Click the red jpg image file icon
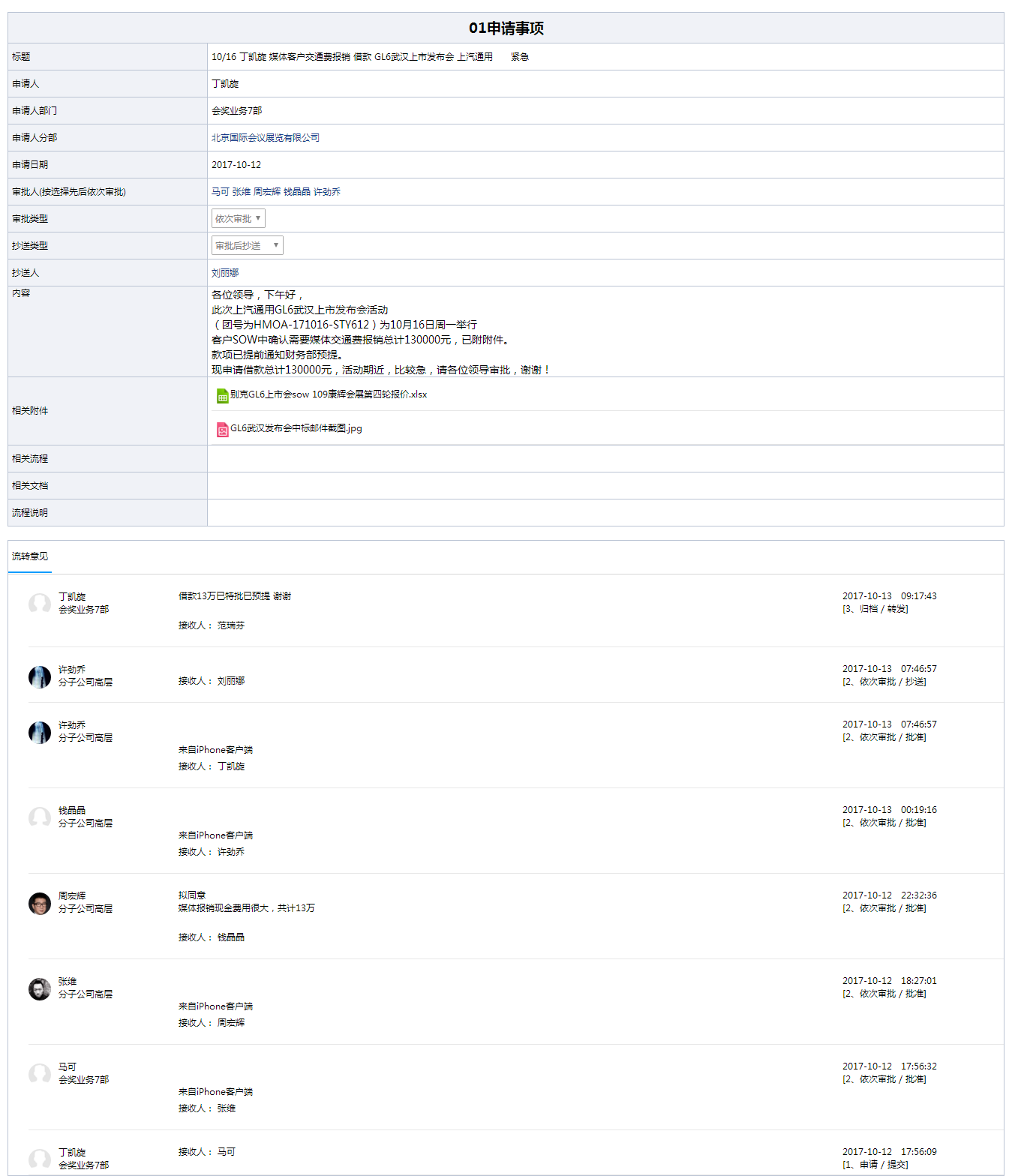The width and height of the screenshot is (1012, 1176). [x=222, y=429]
